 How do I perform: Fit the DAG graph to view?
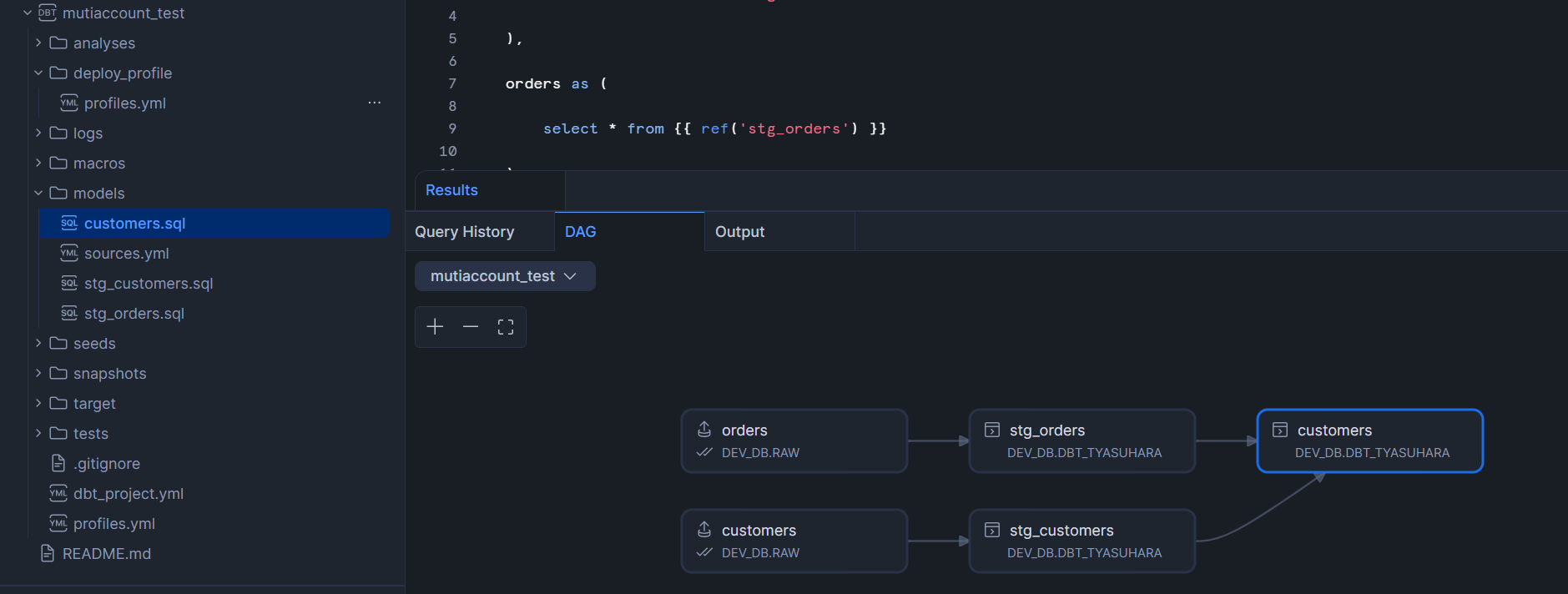tap(506, 327)
